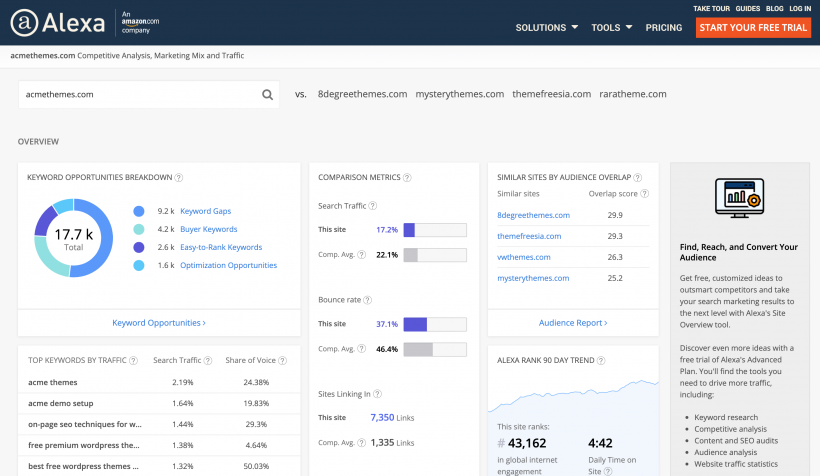Open help for Similar Sites by Audience Overlap
This screenshot has height=476, width=820.
pos(637,178)
